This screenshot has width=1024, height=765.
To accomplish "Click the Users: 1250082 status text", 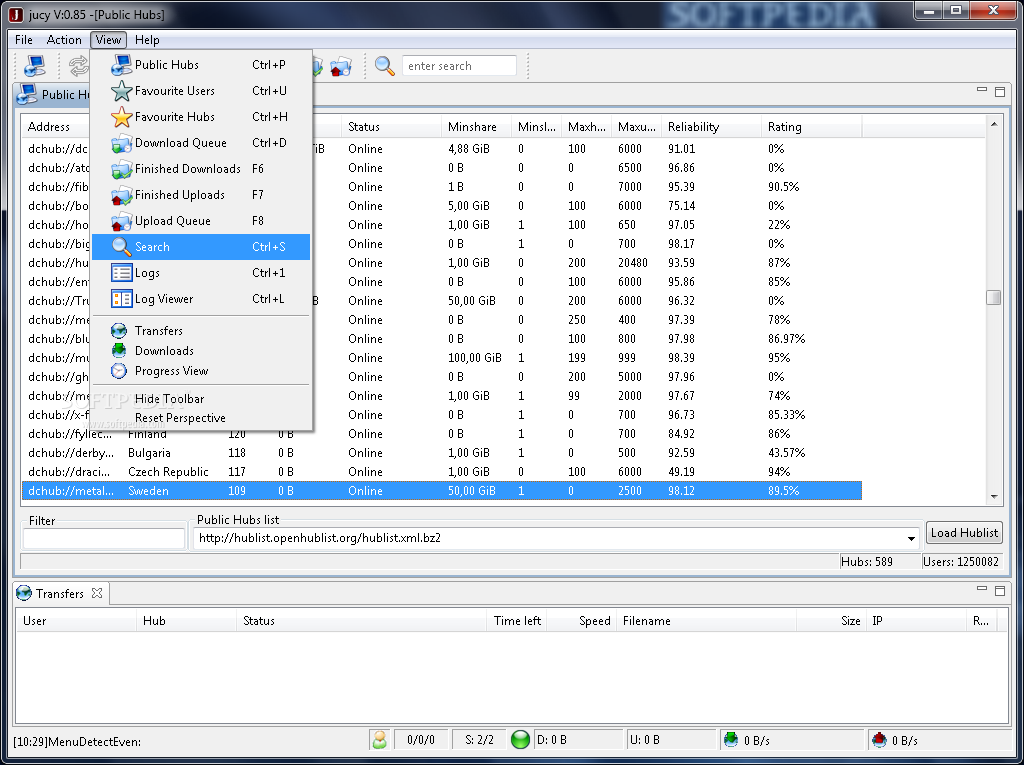I will 961,562.
